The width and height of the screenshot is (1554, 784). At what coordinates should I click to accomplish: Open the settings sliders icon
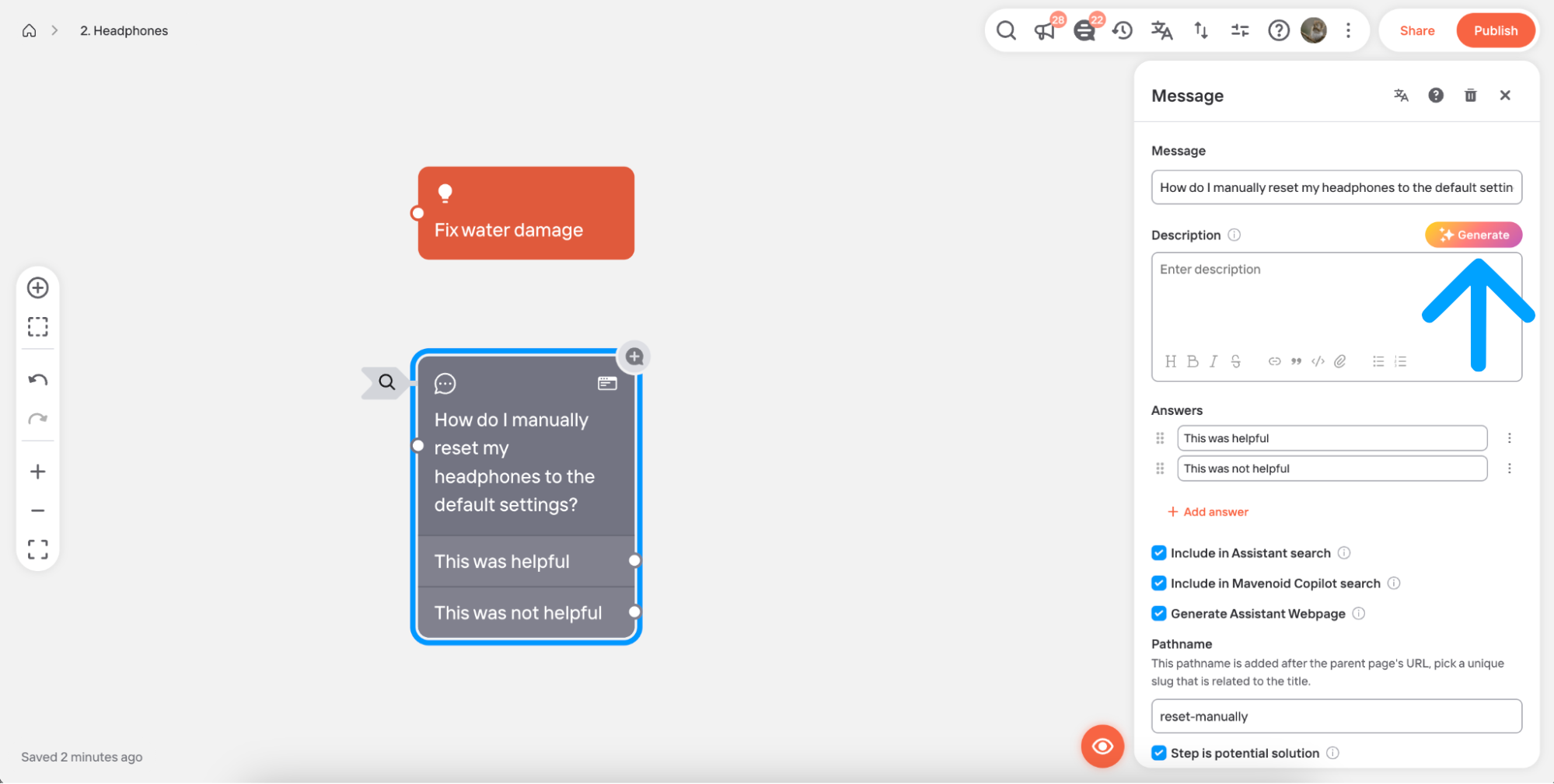point(1240,30)
